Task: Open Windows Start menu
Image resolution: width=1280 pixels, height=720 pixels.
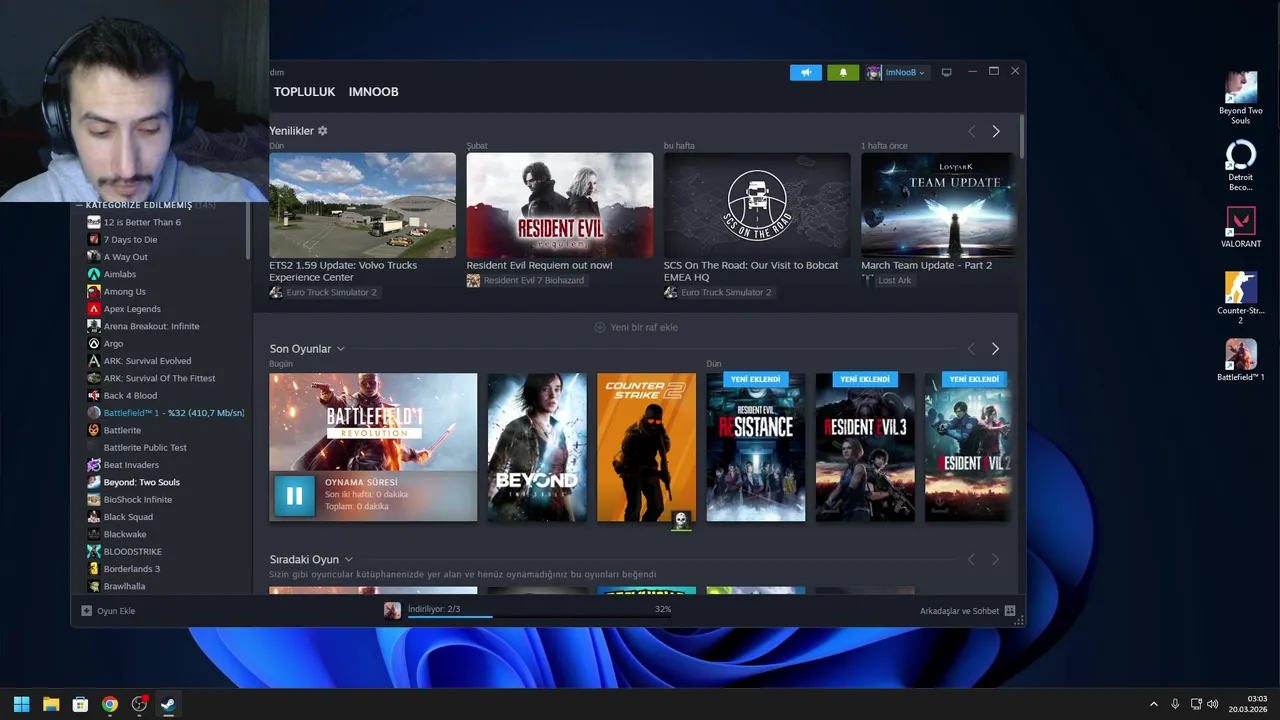Action: [21, 704]
